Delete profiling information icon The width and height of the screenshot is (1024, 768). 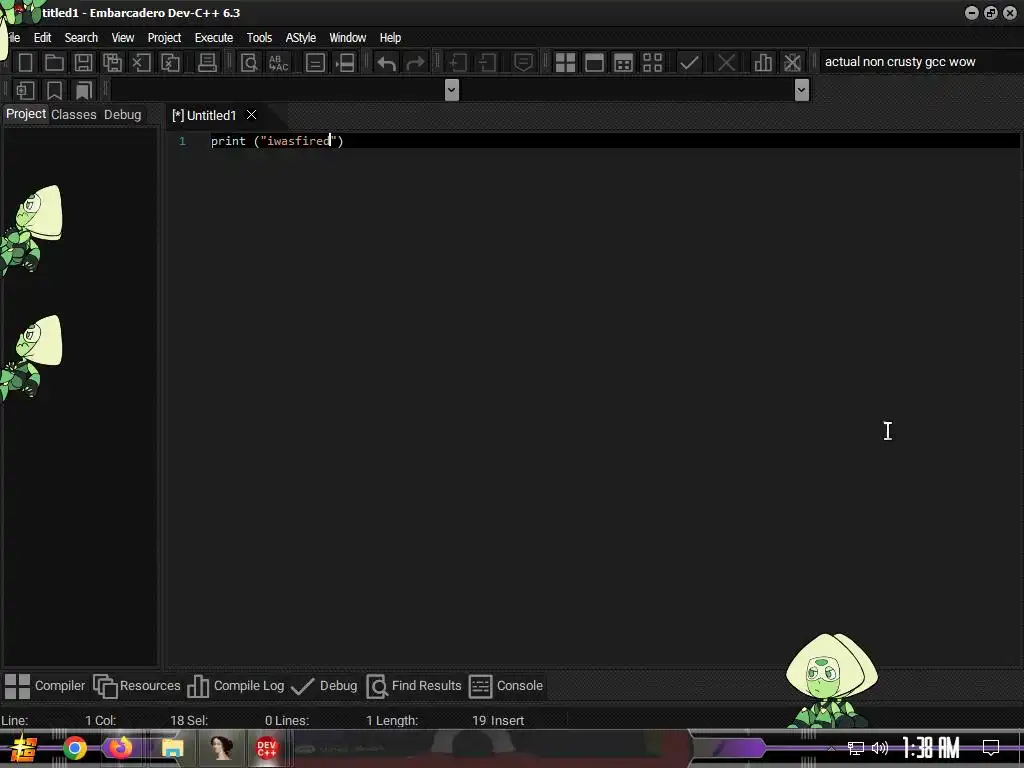[792, 63]
